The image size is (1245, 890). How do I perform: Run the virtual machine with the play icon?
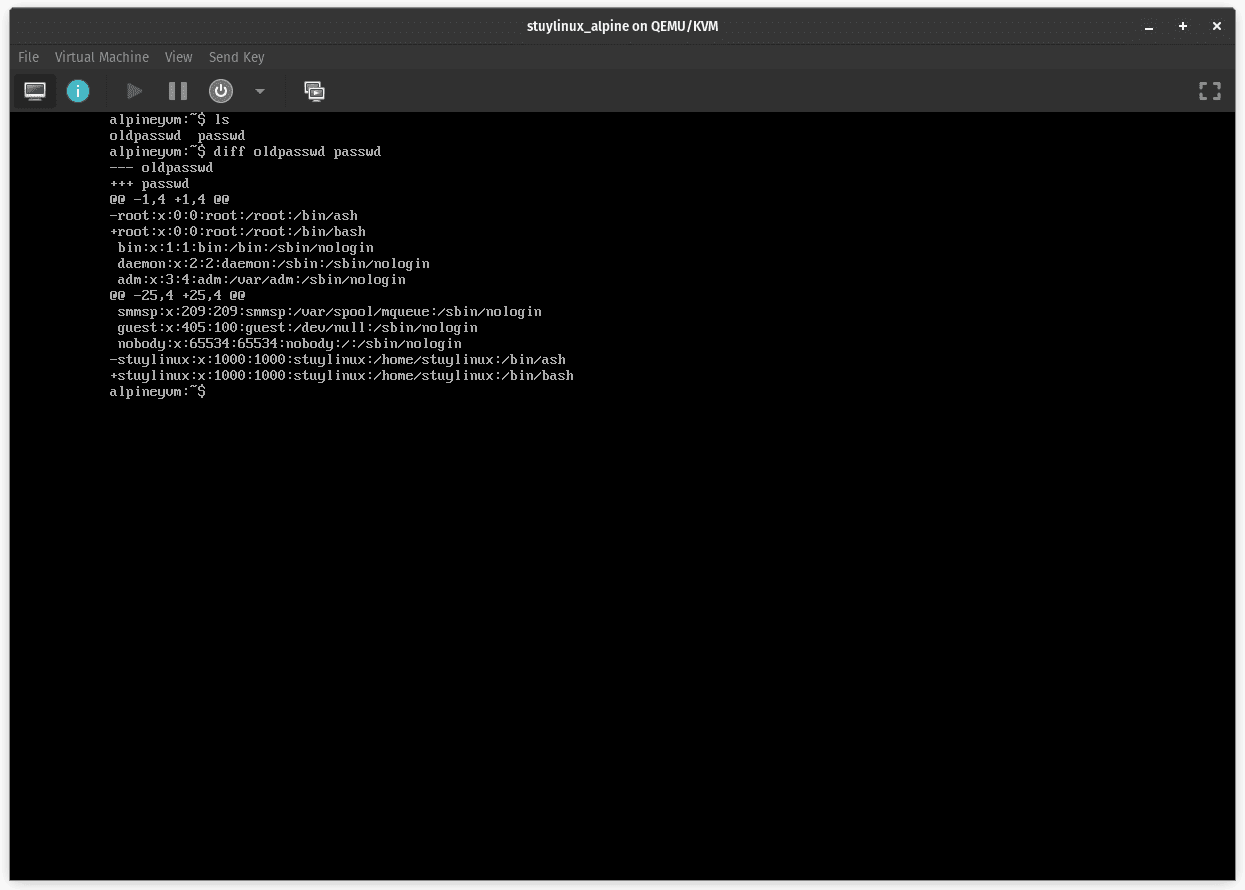133,91
